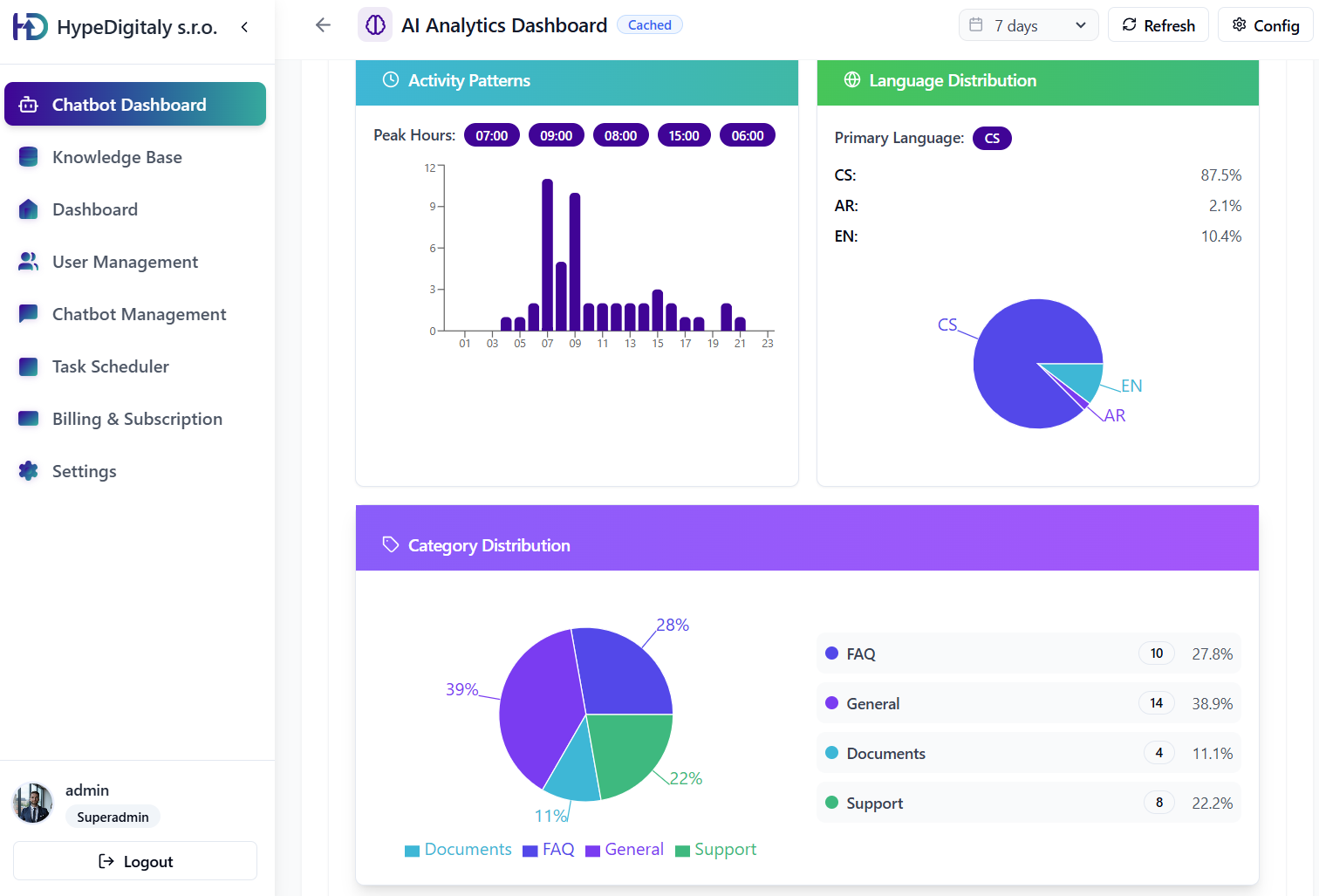Select Dashboard from the sidebar menu

[x=94, y=209]
